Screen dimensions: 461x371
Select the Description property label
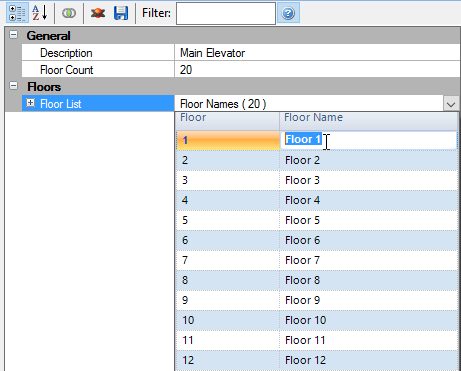click(x=98, y=53)
